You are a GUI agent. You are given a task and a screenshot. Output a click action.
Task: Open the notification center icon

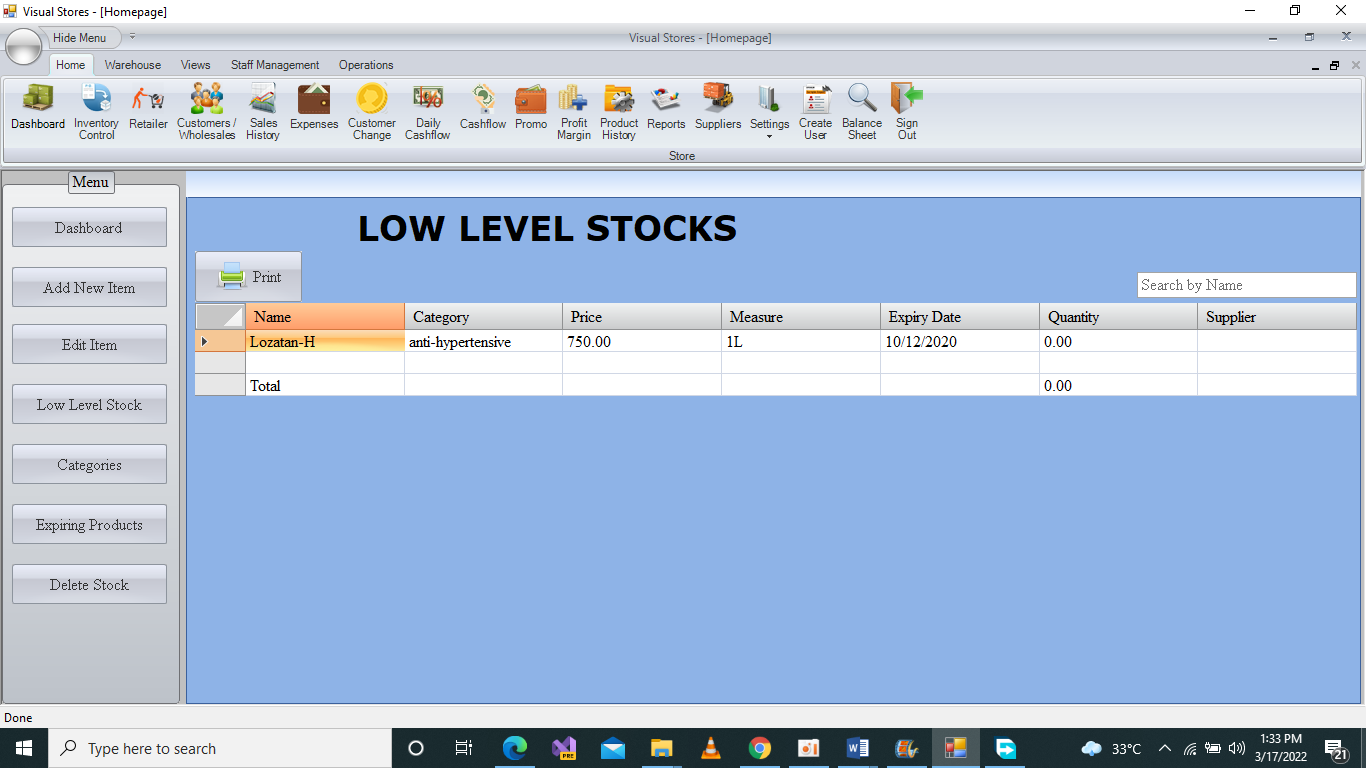1335,748
